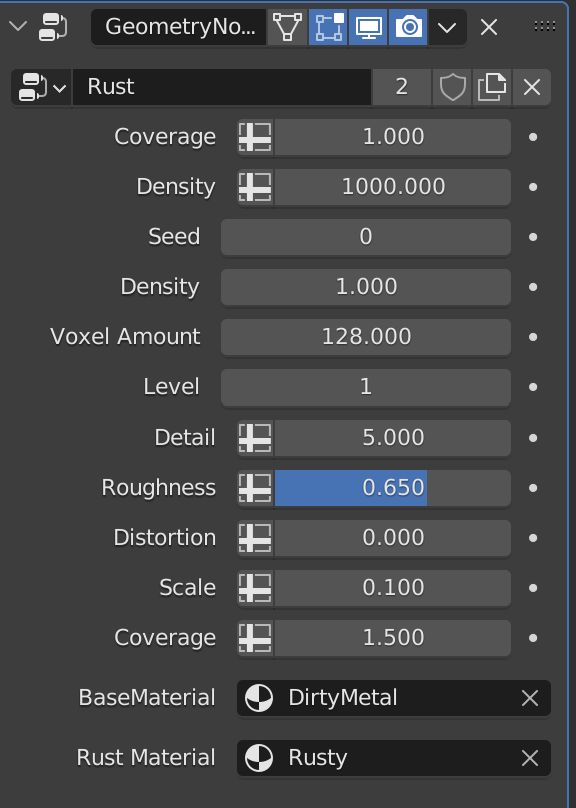Enable fake user shield icon
576x808 pixels.
(452, 87)
